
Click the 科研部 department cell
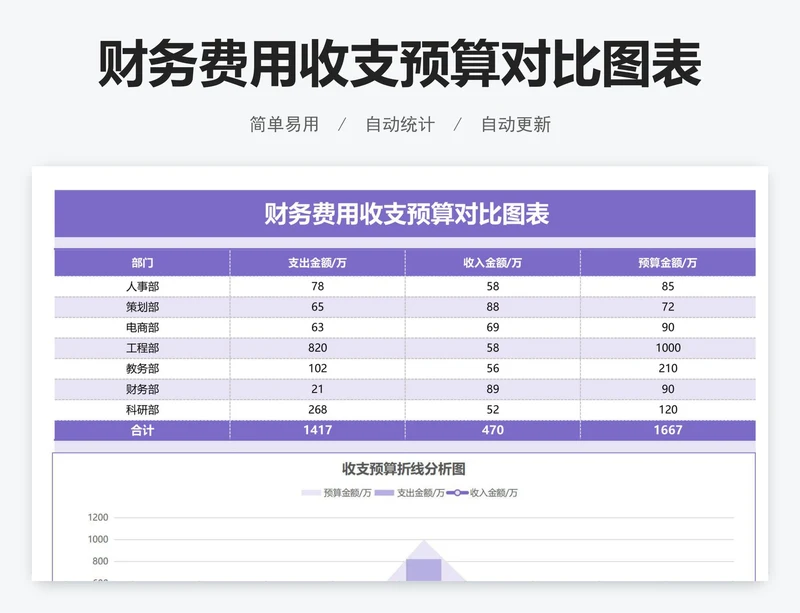(142, 409)
